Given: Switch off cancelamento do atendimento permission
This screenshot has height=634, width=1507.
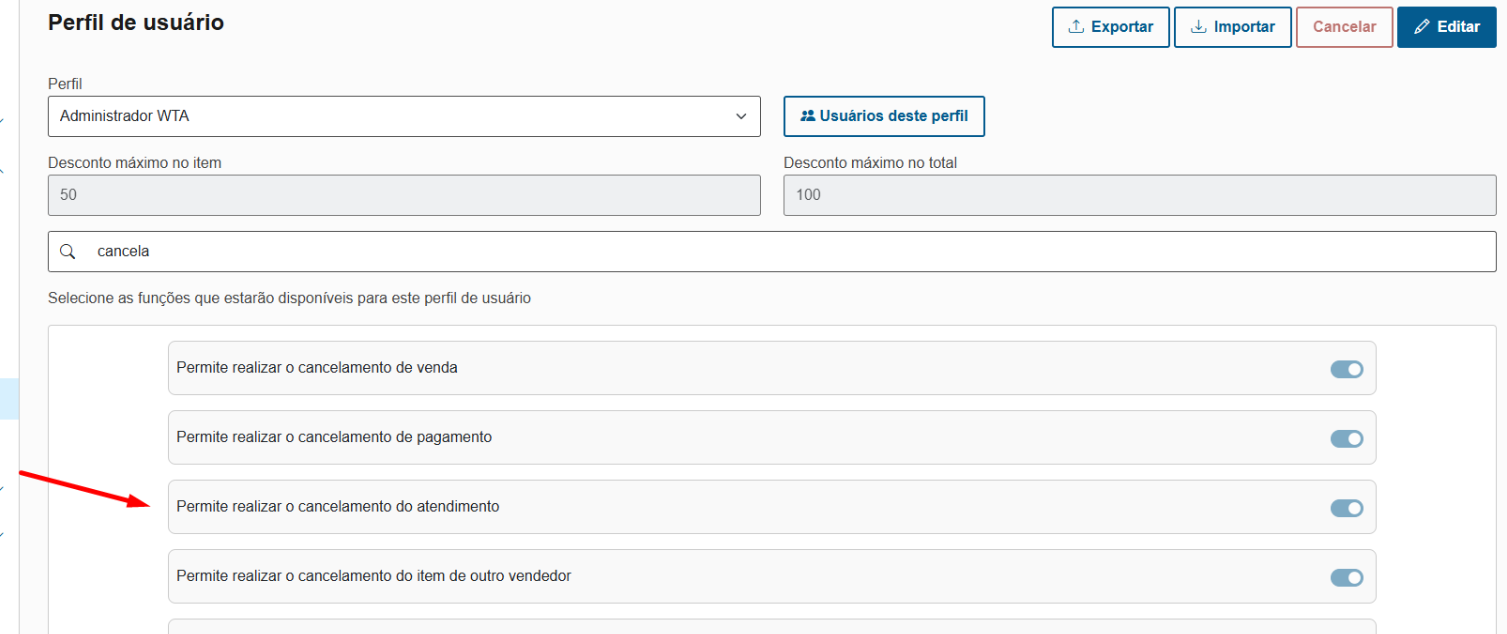Looking at the screenshot, I should (1346, 508).
